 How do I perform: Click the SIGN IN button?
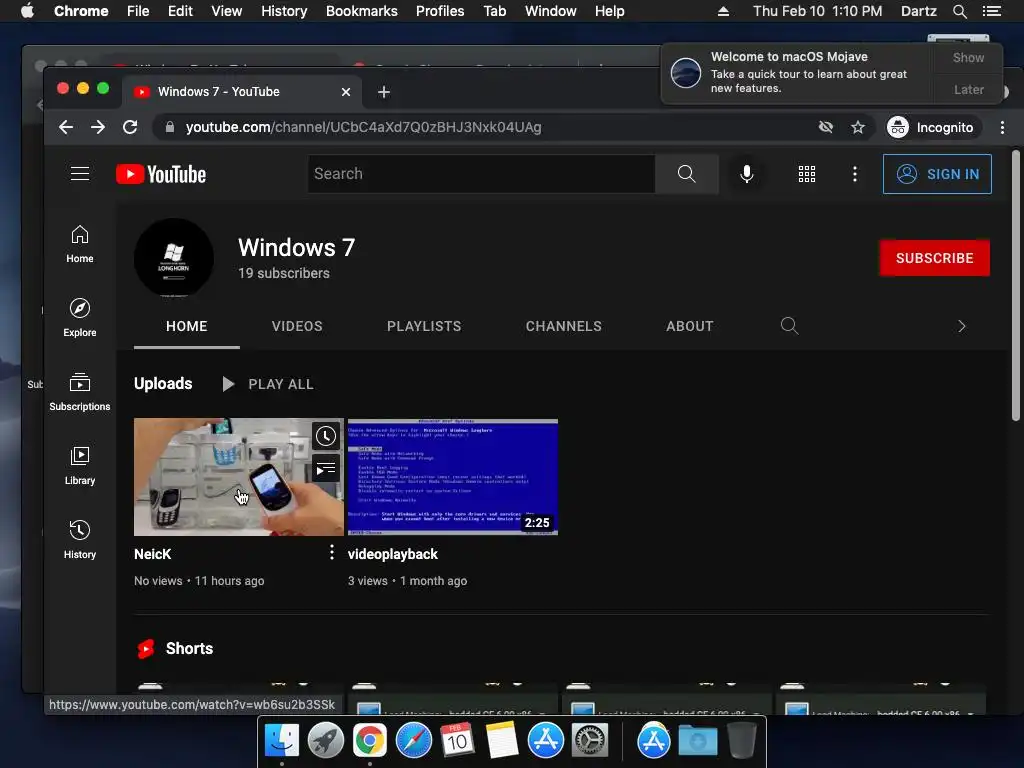coord(937,174)
